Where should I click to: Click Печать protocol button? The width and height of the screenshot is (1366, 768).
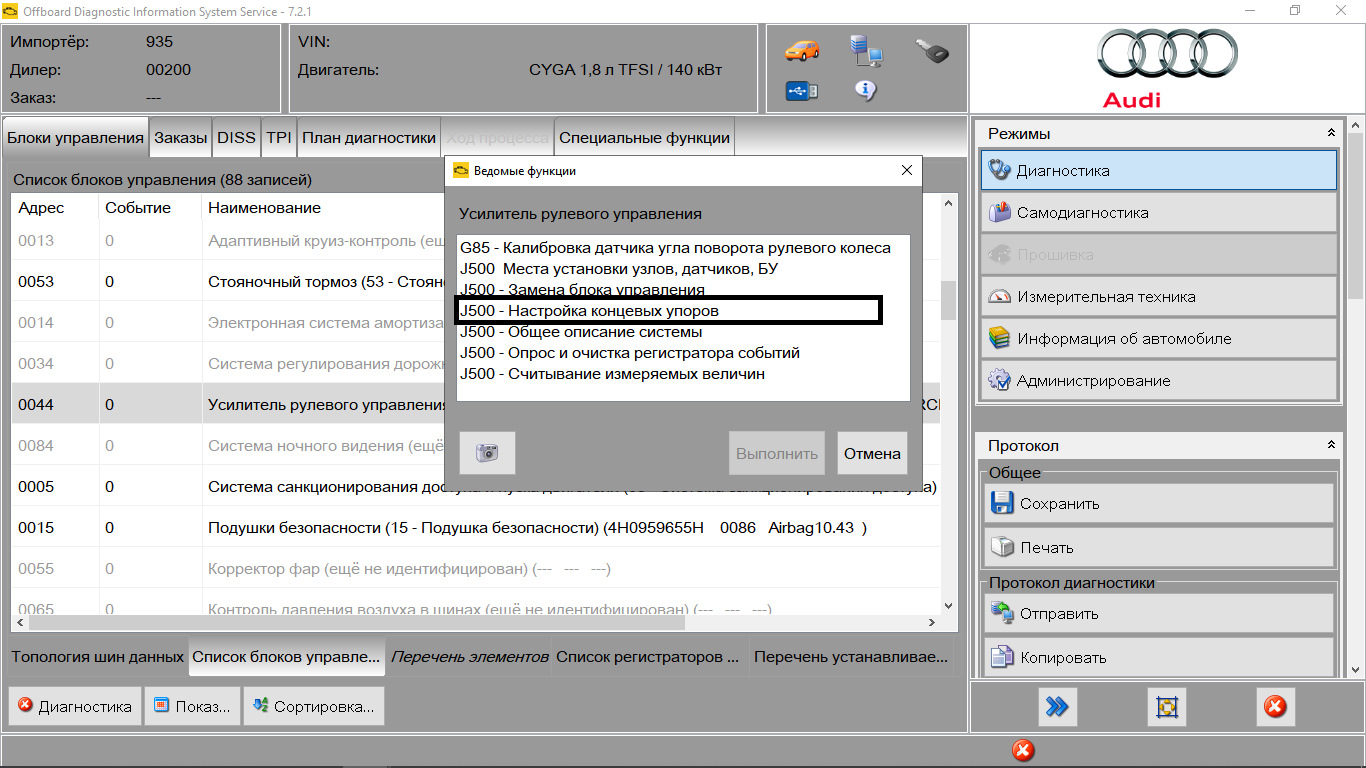(1159, 547)
